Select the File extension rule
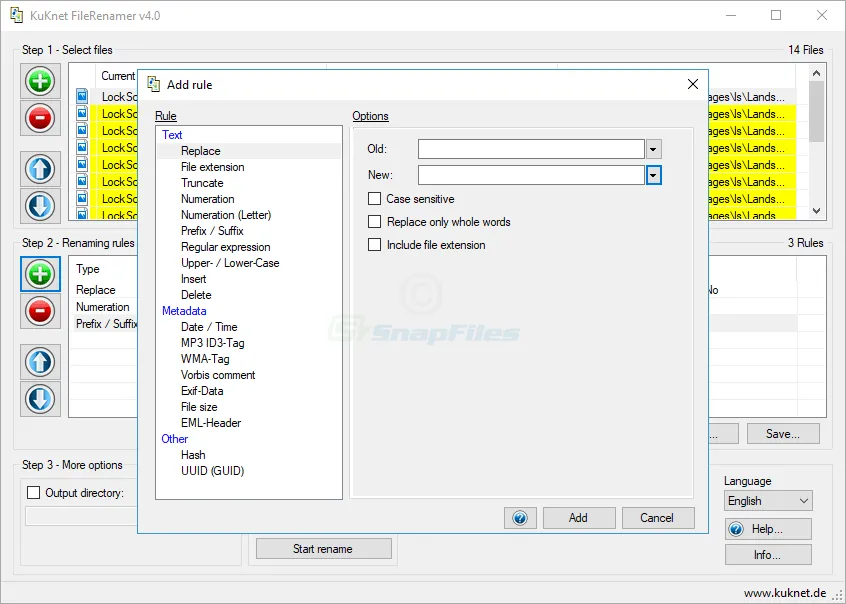Image resolution: width=846 pixels, height=604 pixels. tap(213, 167)
